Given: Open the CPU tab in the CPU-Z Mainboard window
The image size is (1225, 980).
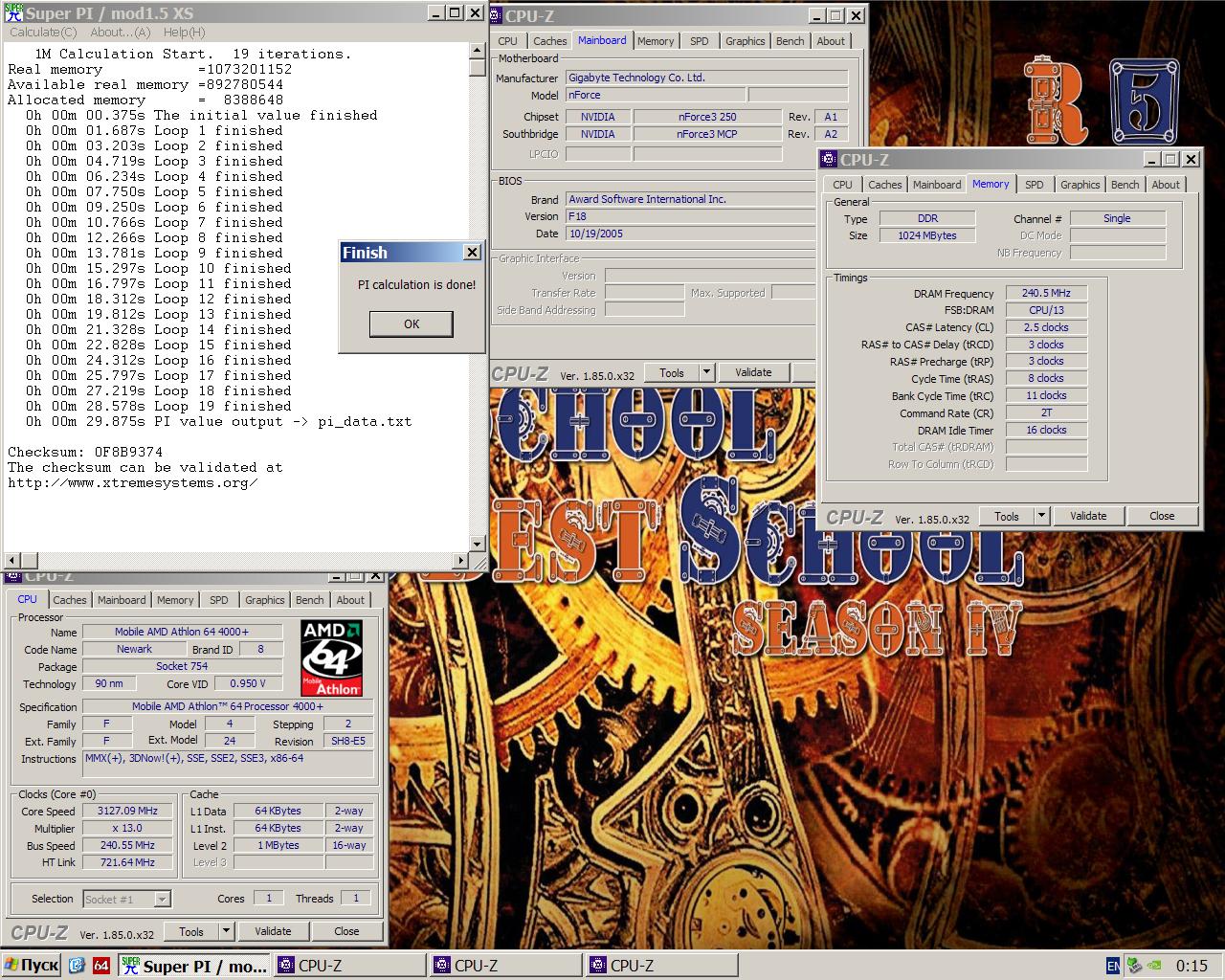Looking at the screenshot, I should pos(508,41).
